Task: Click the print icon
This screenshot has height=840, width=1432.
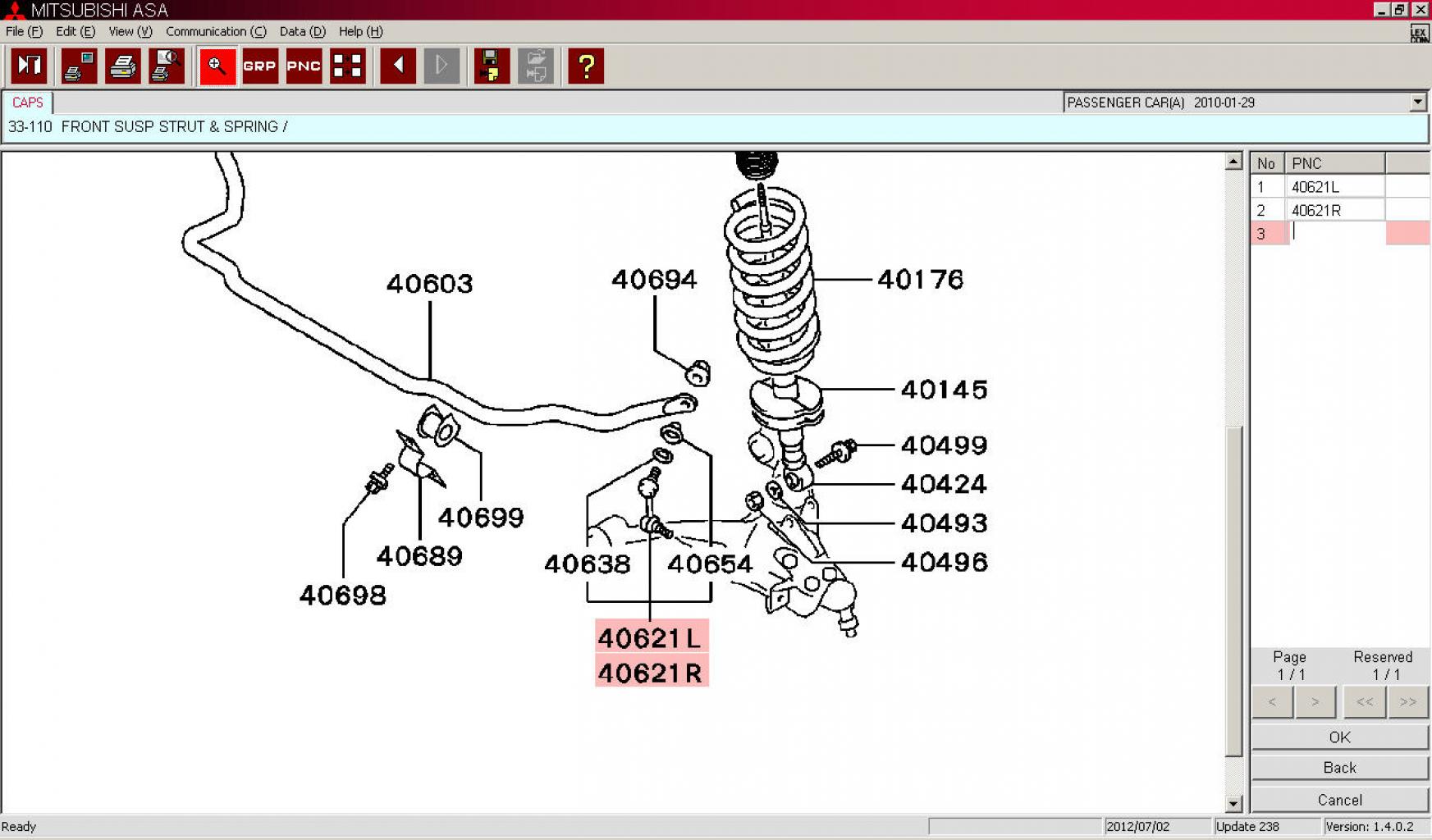Action: click(x=123, y=66)
